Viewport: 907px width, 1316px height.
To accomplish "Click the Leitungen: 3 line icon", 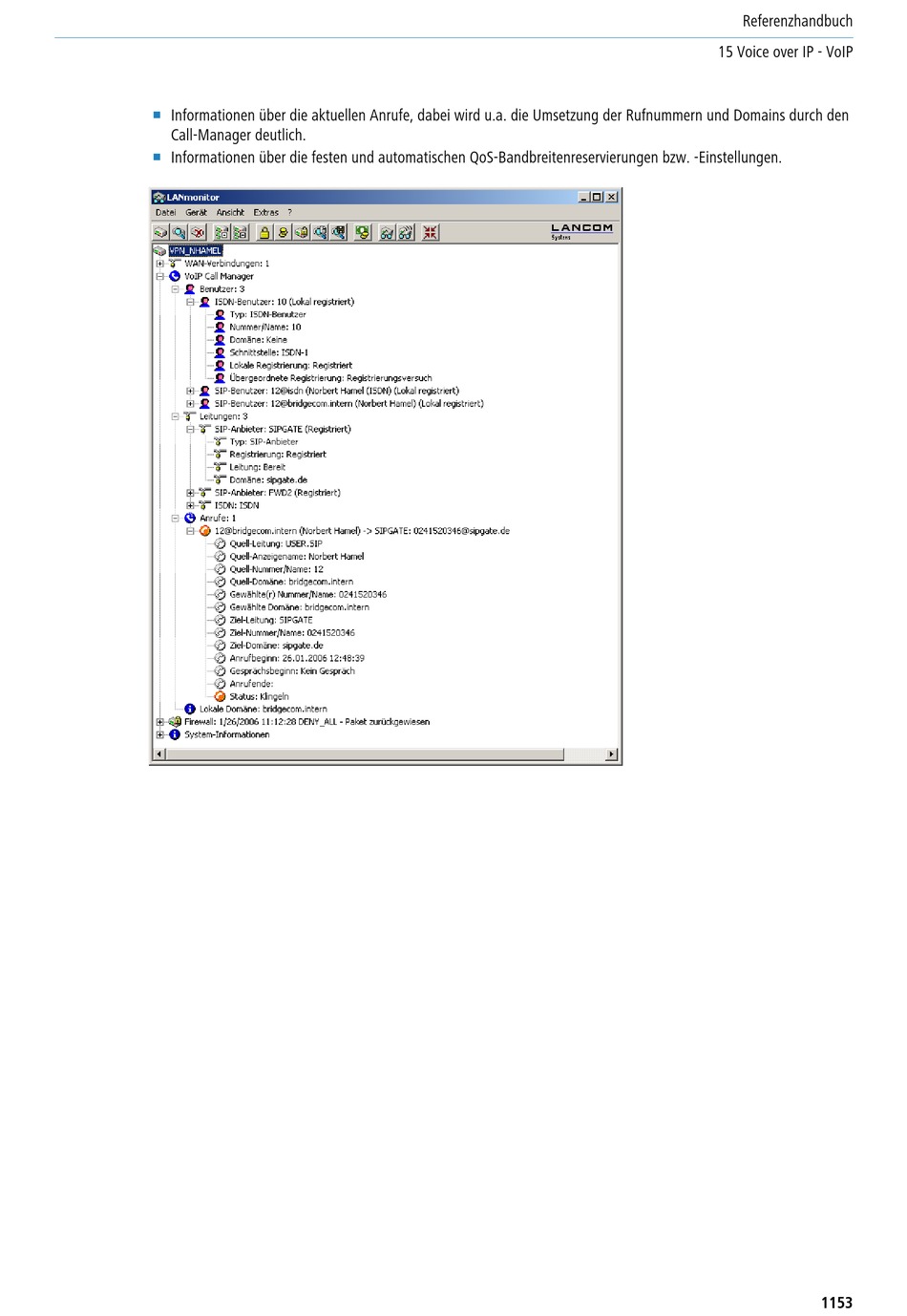I will [x=190, y=416].
